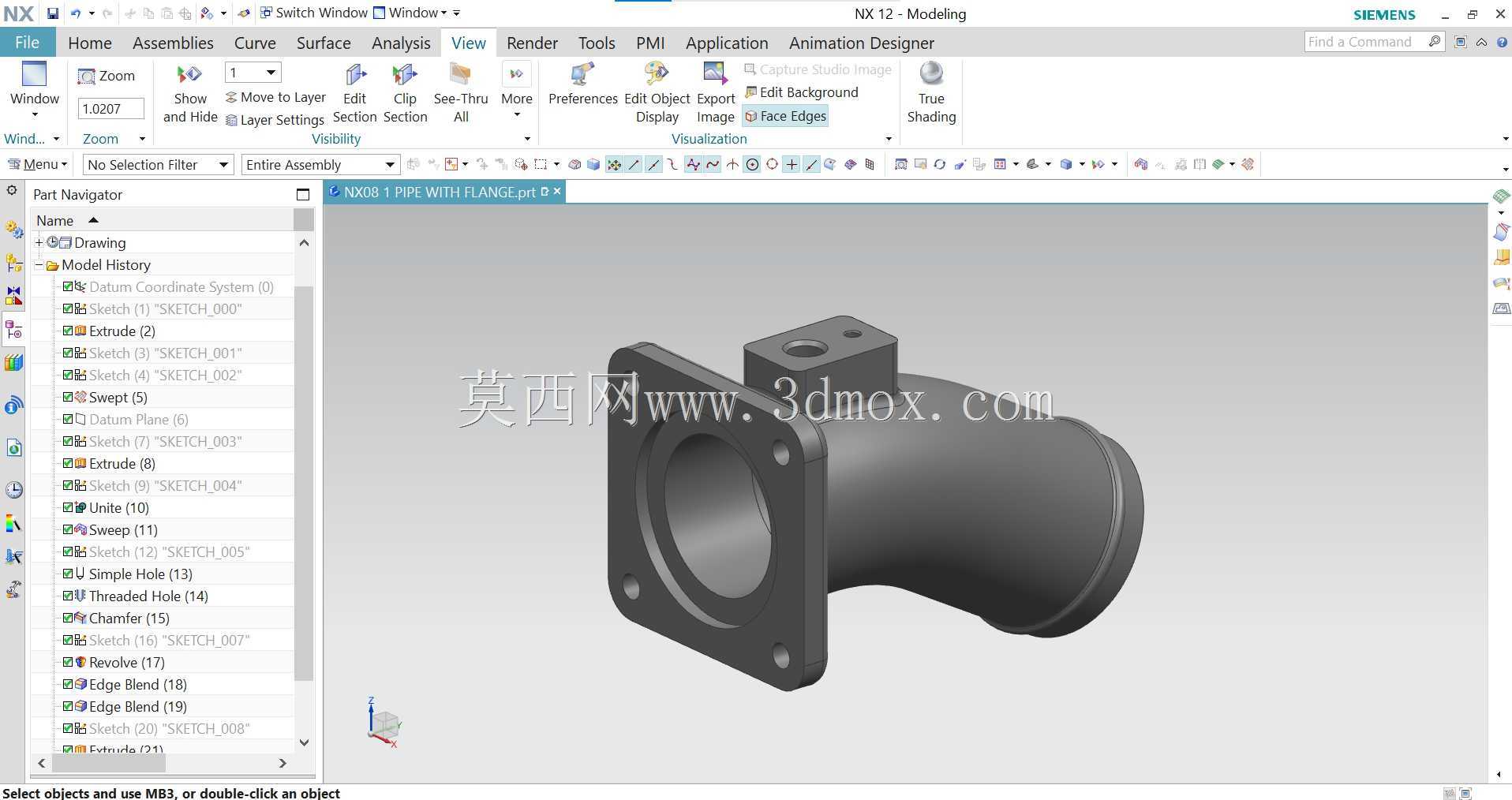Switch to the Assemblies tab
The image size is (1512, 800).
[x=173, y=43]
